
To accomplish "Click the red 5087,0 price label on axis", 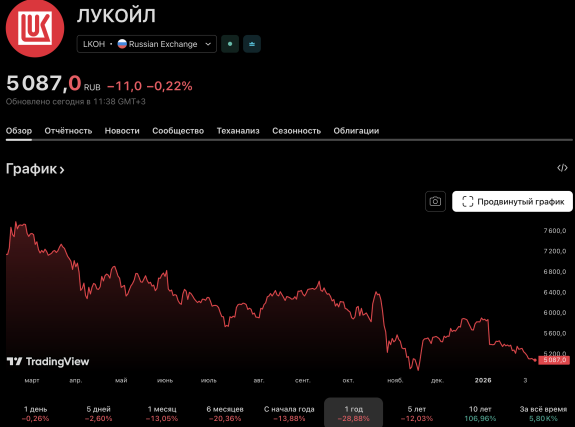I will point(554,360).
